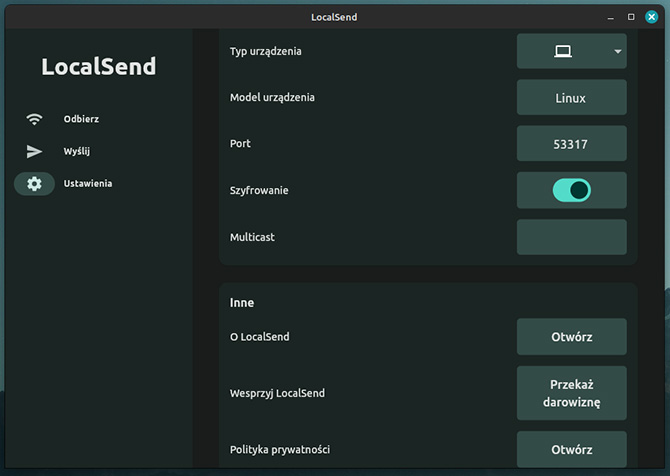Expand the device type dropdown arrow

[617, 52]
